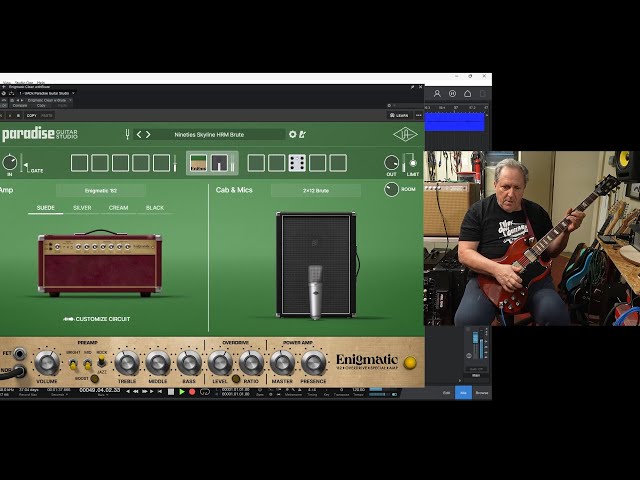Screen dimensions: 640x480
Task: Open the Browse tab
Action: (x=482, y=393)
